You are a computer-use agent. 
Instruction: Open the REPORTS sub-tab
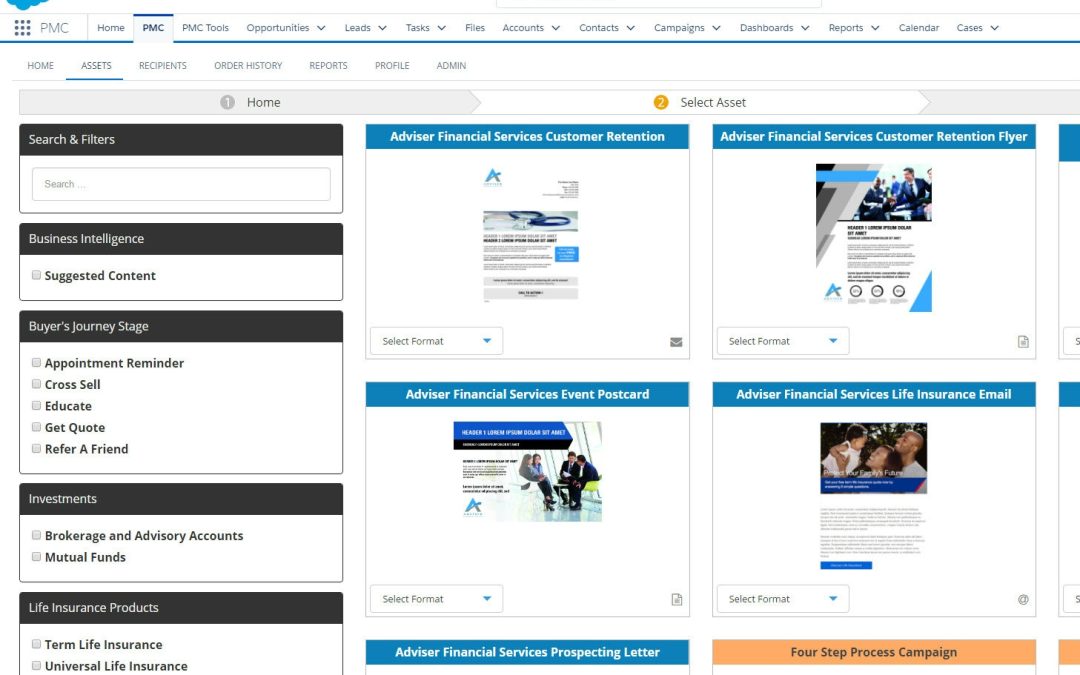tap(328, 65)
